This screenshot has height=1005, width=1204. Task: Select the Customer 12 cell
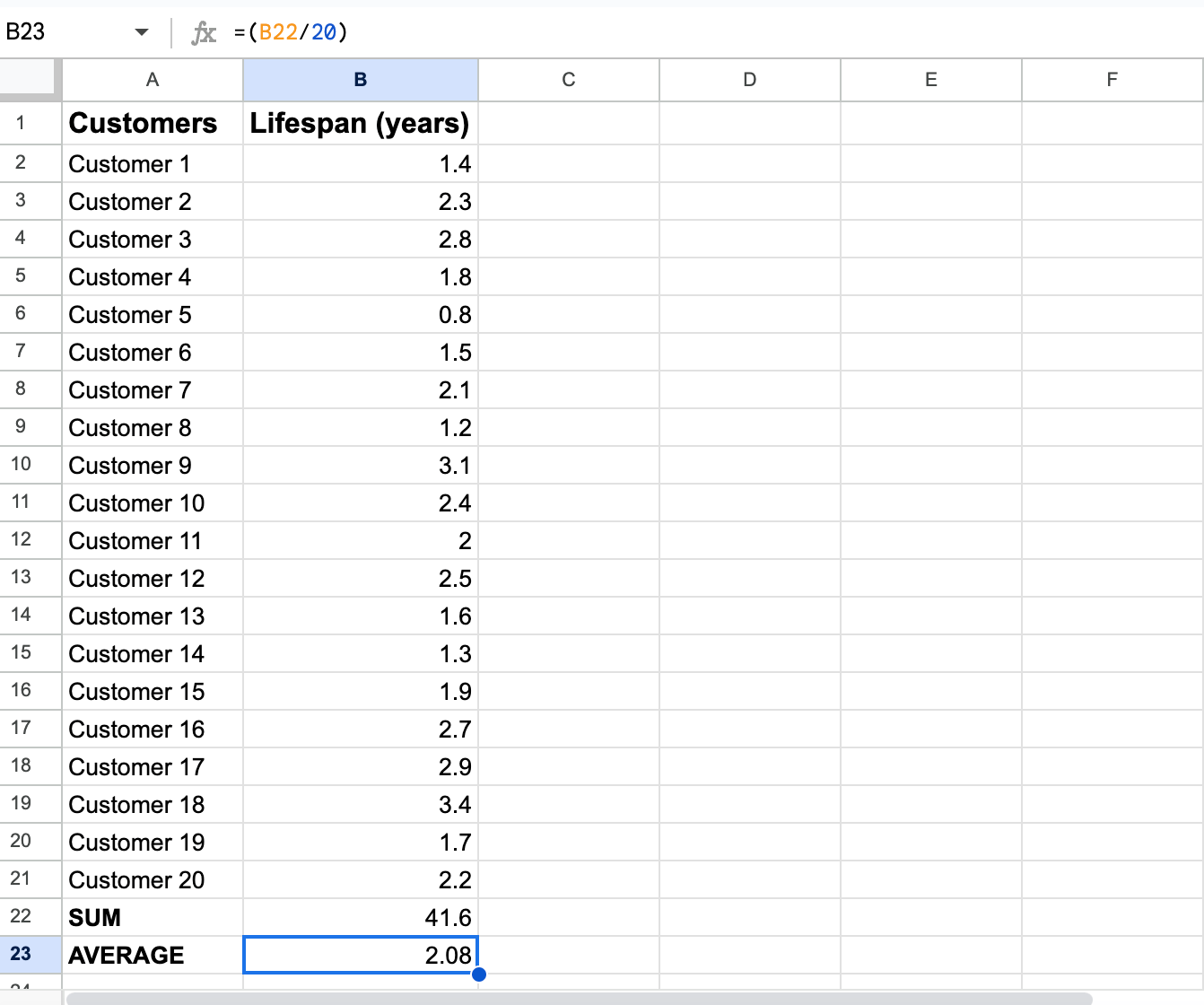pos(153,579)
